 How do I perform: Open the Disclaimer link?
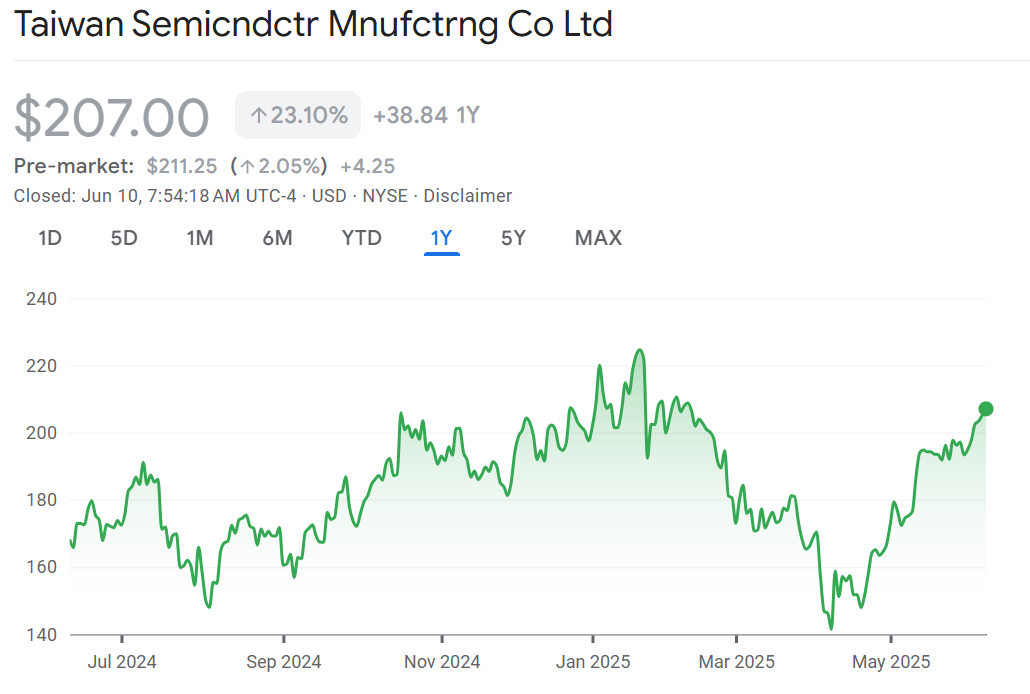click(x=468, y=196)
